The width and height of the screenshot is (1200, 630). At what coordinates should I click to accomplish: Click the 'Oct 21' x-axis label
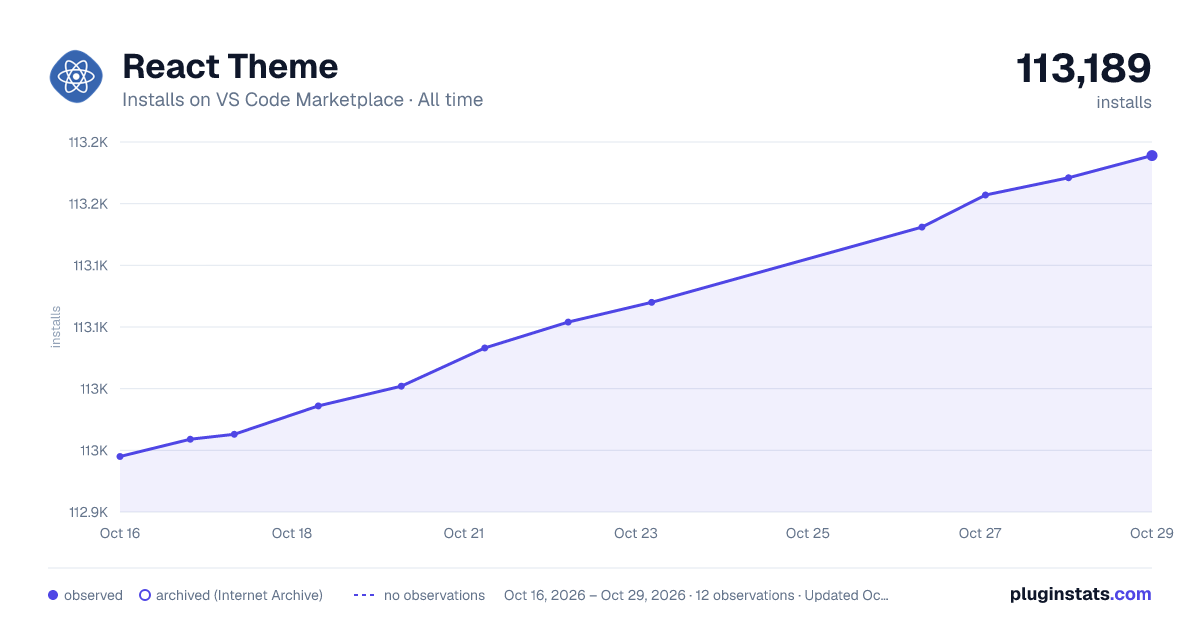(464, 533)
